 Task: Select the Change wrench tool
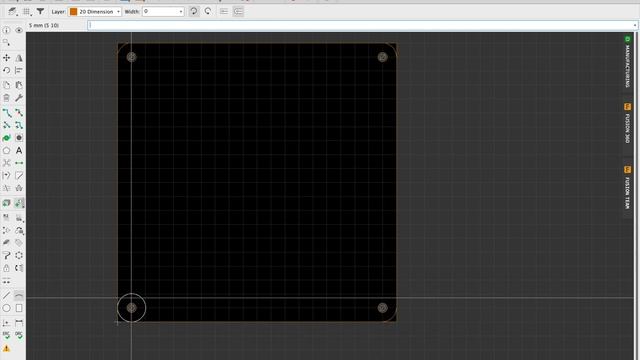point(19,98)
